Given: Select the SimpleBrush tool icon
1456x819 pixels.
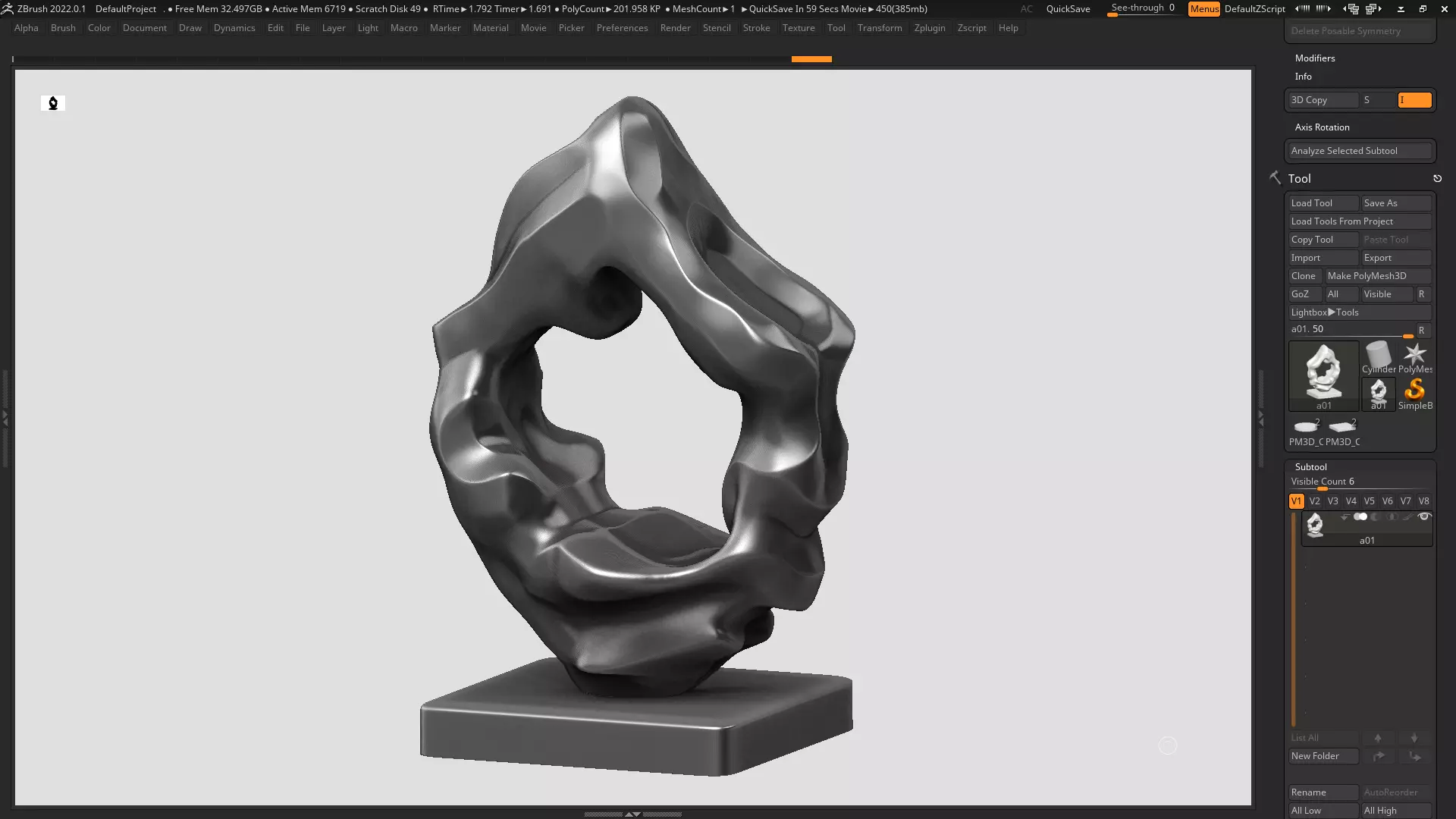Looking at the screenshot, I should pyautogui.click(x=1415, y=394).
